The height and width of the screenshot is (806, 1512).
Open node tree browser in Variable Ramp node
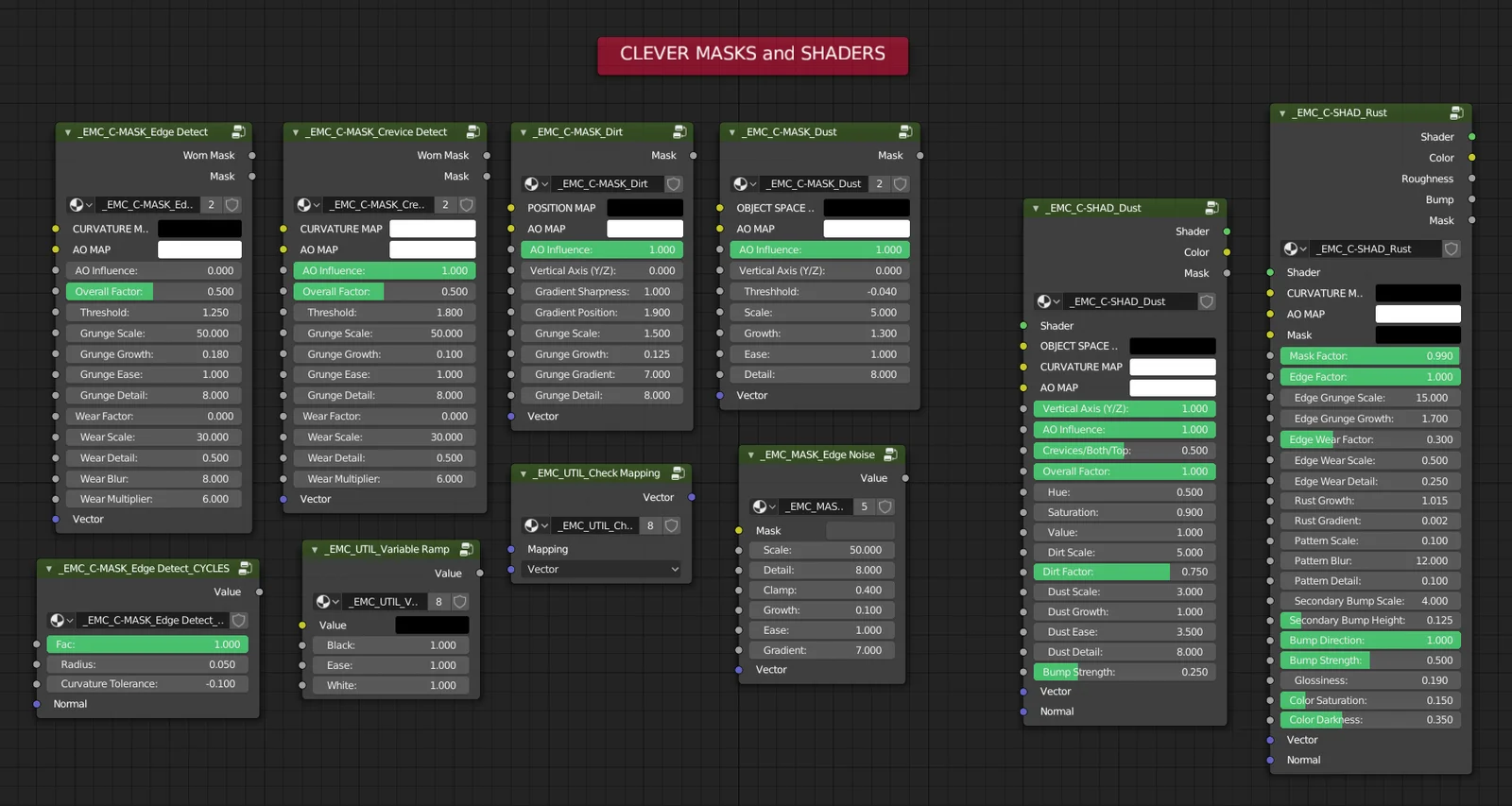pyautogui.click(x=328, y=602)
